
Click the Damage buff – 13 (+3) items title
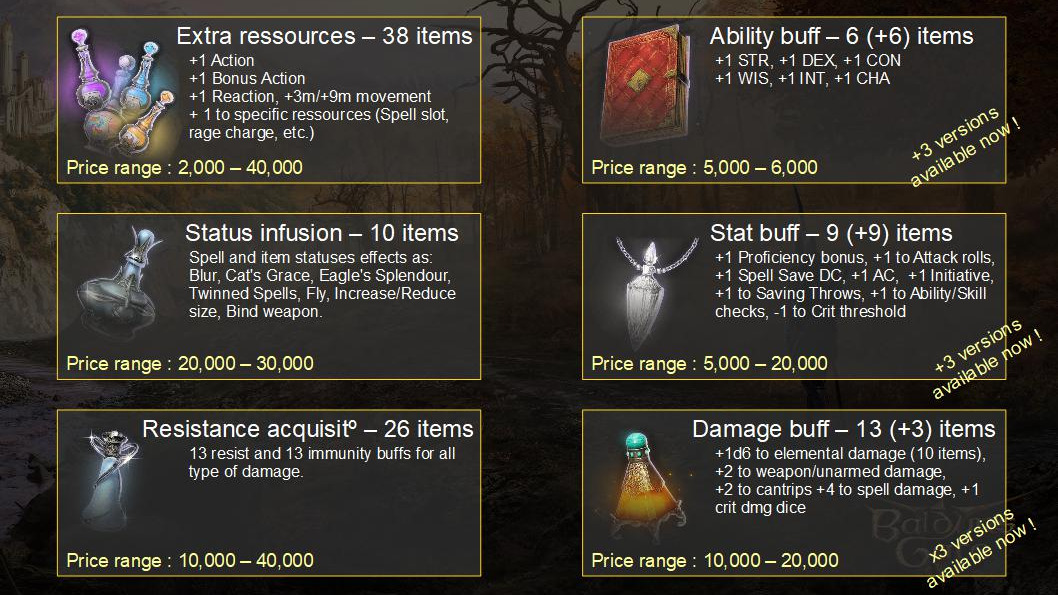pyautogui.click(x=843, y=430)
